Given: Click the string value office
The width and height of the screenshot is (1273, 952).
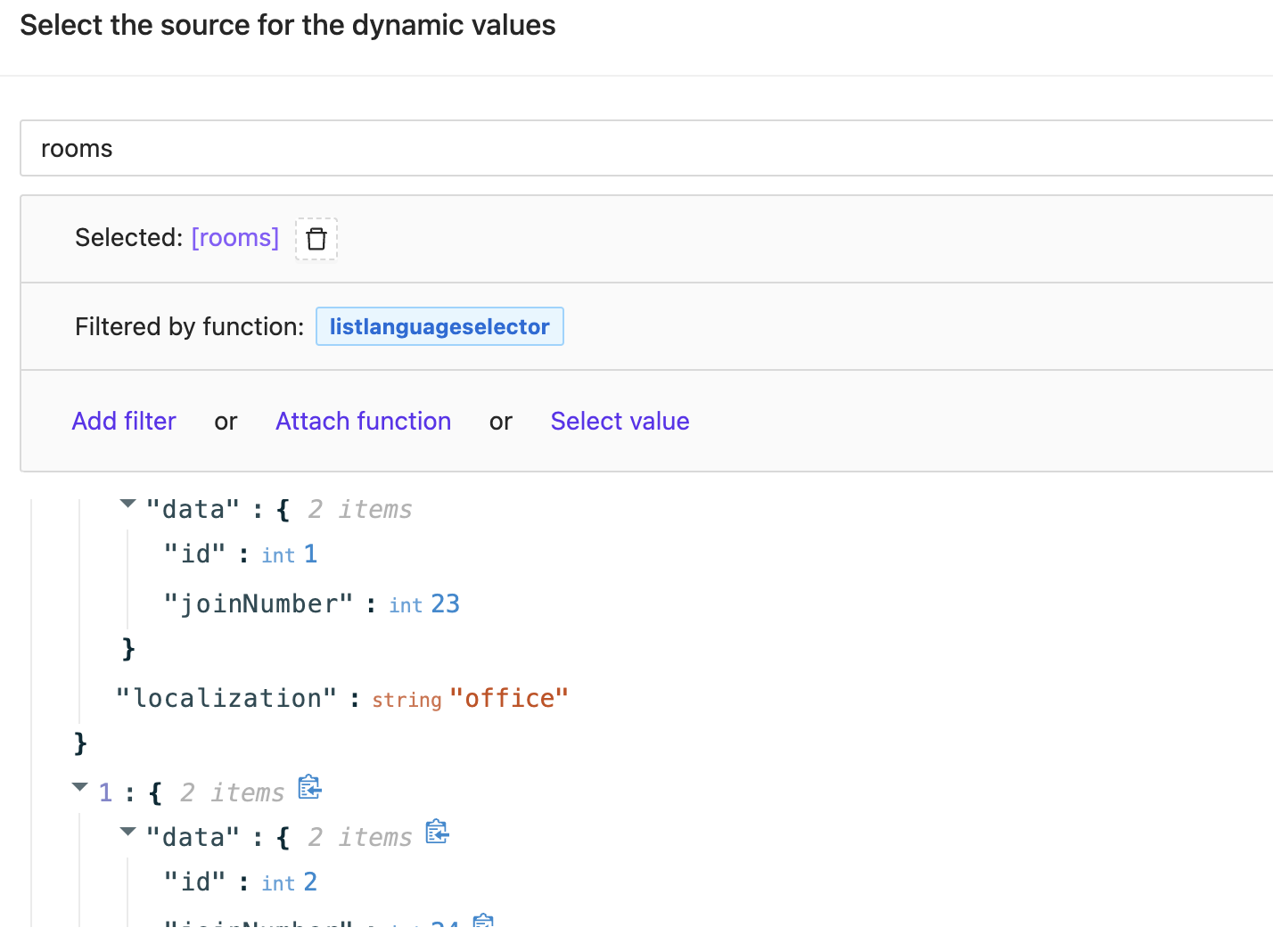Looking at the screenshot, I should 509,698.
